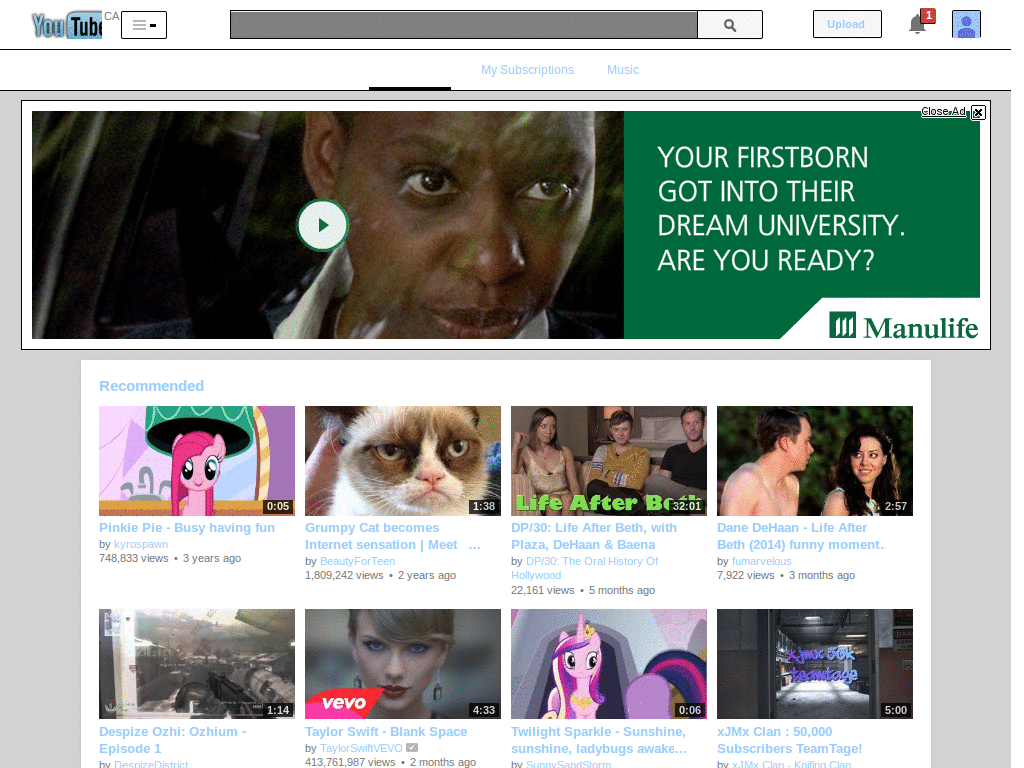Switch to My Subscriptions tab
Viewport: 1024px width, 768px height.
coord(528,70)
